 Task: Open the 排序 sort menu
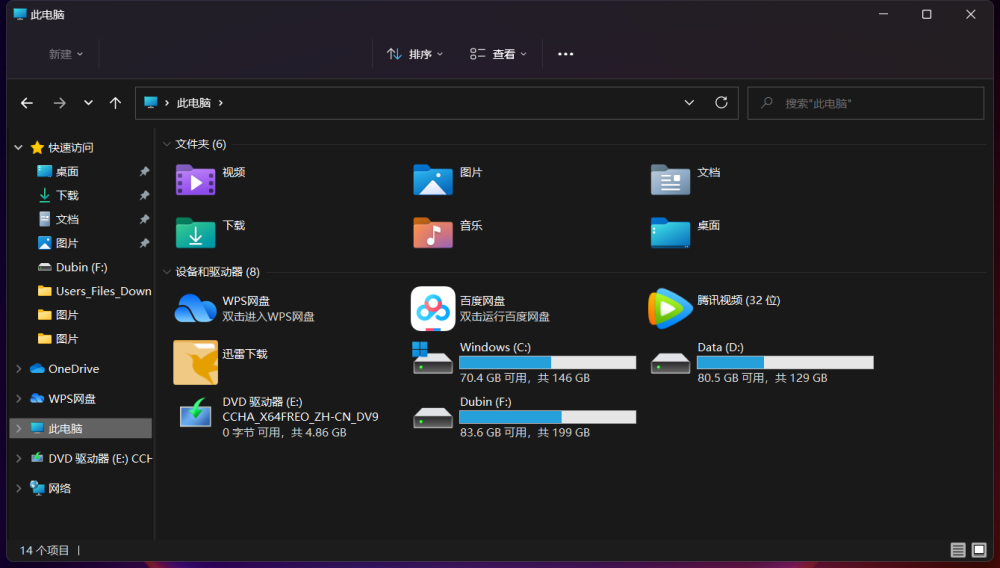415,54
